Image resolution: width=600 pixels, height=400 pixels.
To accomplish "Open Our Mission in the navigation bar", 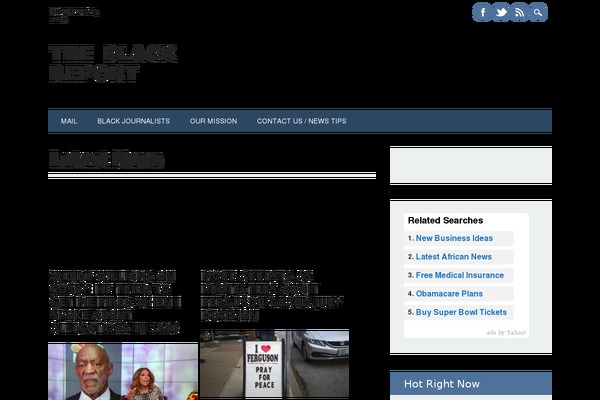I will pyautogui.click(x=214, y=121).
